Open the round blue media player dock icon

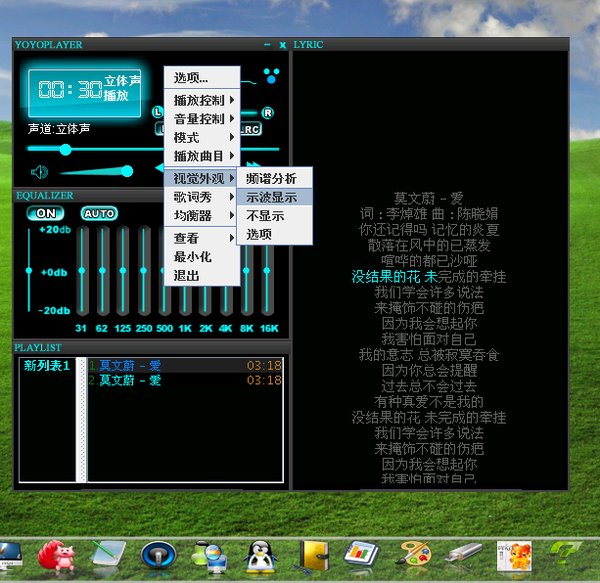pyautogui.click(x=157, y=554)
